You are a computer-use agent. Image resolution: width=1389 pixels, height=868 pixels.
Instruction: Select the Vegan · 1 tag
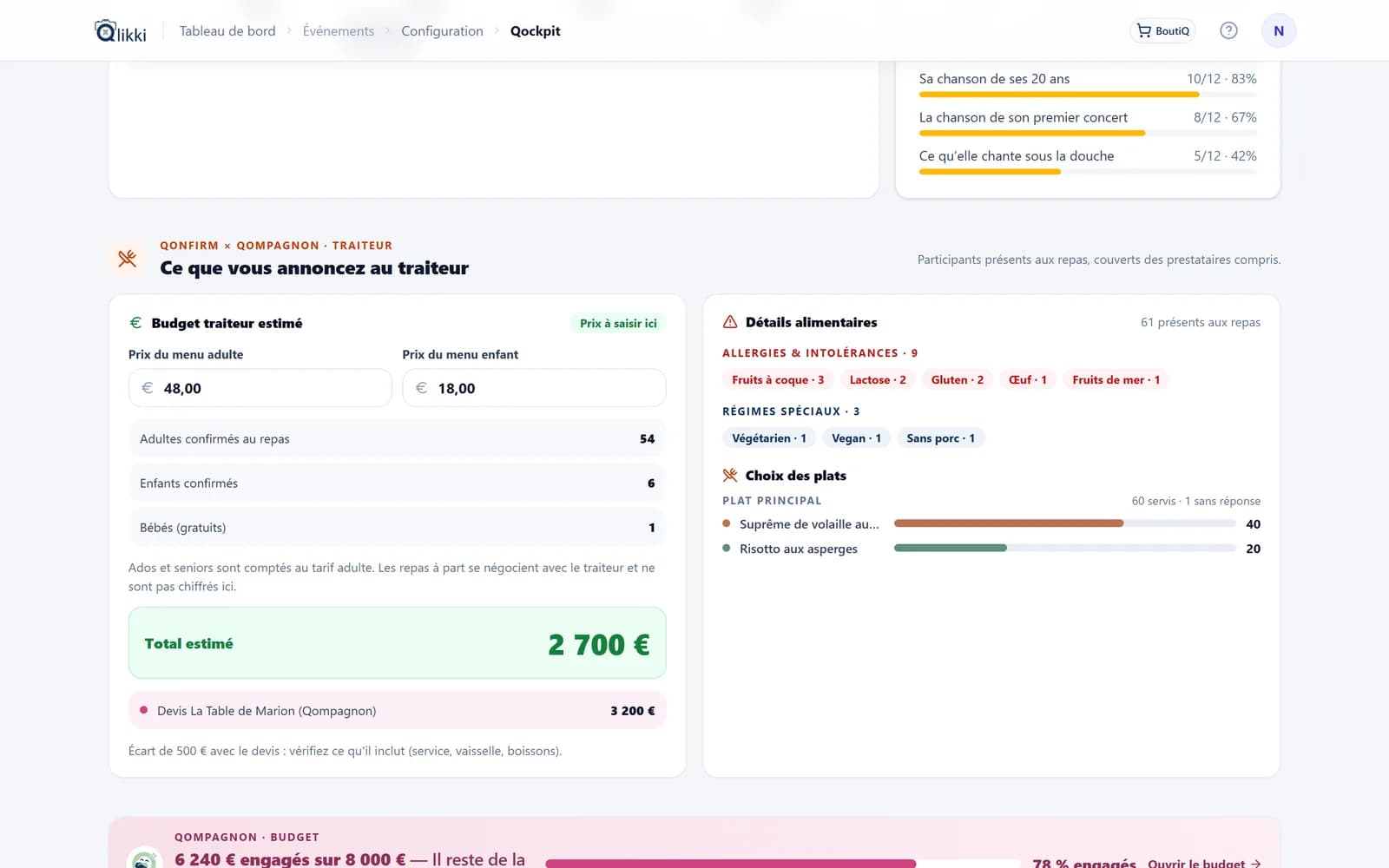(857, 438)
